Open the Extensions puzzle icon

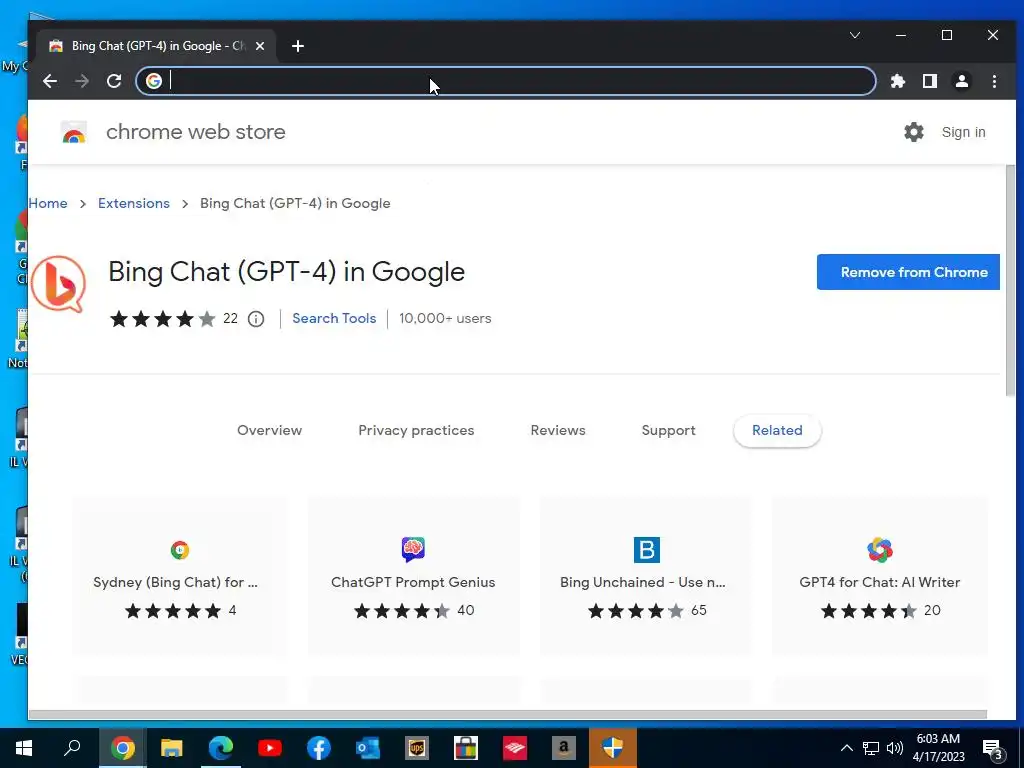pos(898,81)
